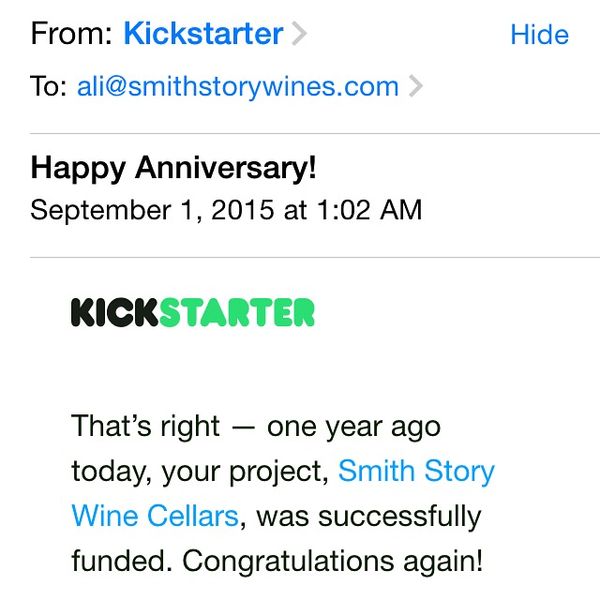
Task: Open the Smith Story project link
Action: (416, 471)
